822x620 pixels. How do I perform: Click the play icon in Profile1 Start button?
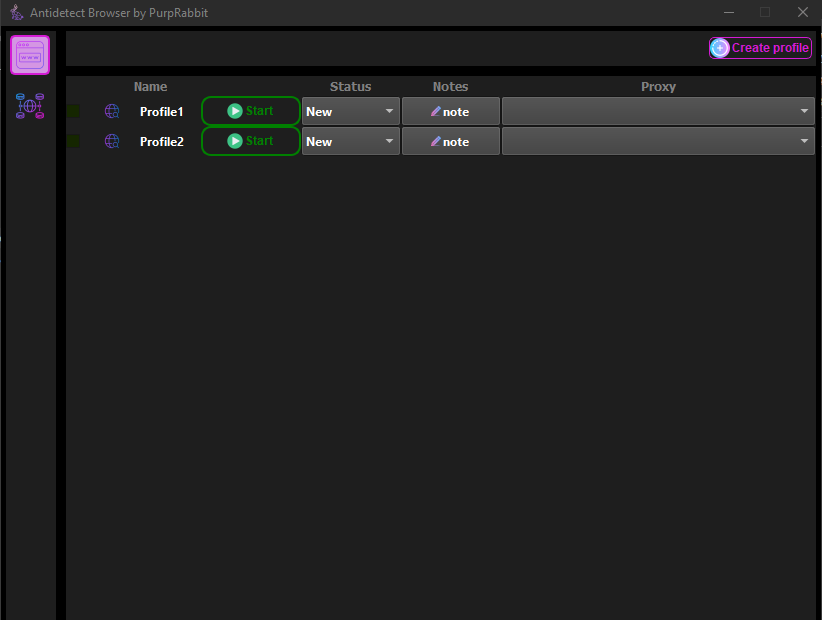pos(234,111)
